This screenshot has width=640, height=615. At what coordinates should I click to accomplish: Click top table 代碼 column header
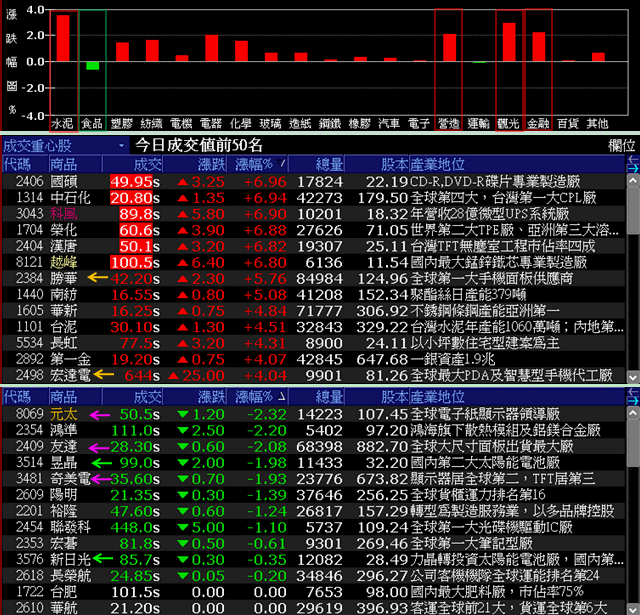pyautogui.click(x=25, y=164)
